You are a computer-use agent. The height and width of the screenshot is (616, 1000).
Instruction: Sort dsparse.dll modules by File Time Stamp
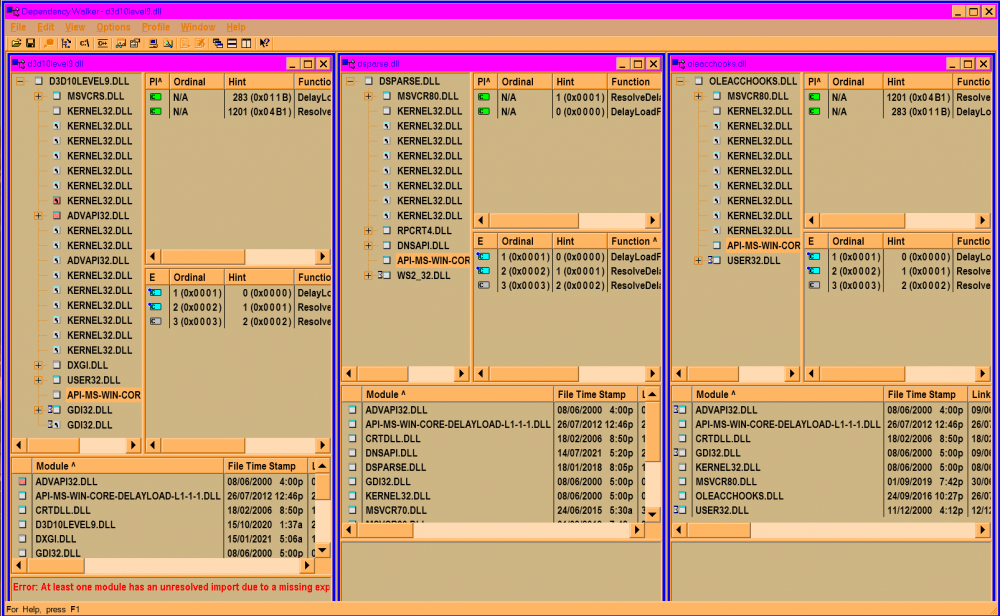(x=592, y=395)
